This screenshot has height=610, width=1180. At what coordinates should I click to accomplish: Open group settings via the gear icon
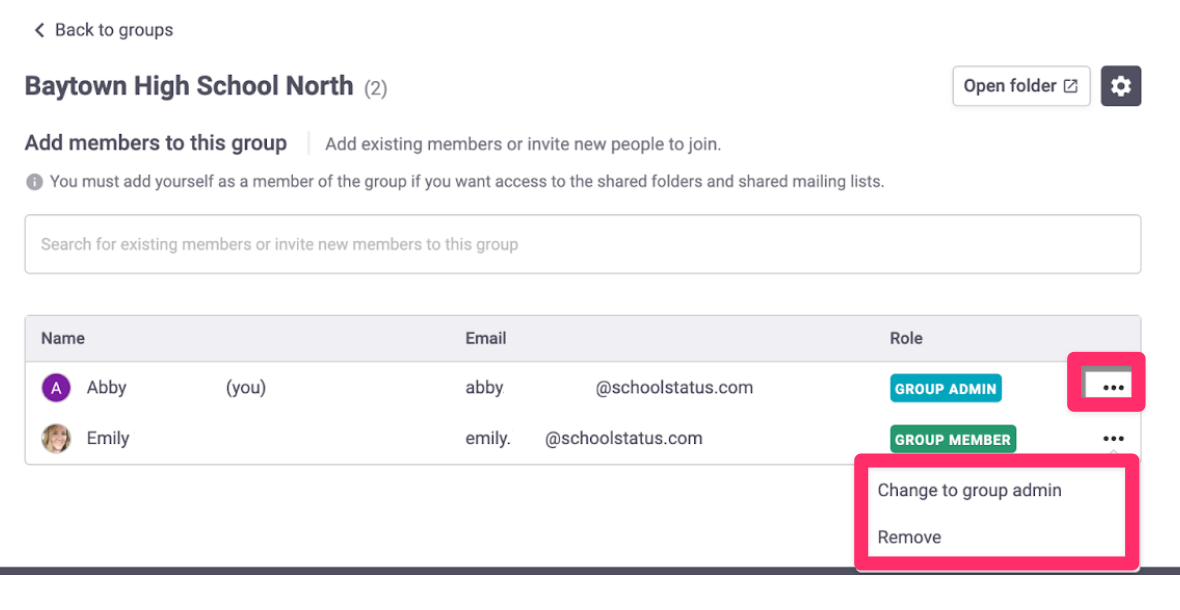1121,86
